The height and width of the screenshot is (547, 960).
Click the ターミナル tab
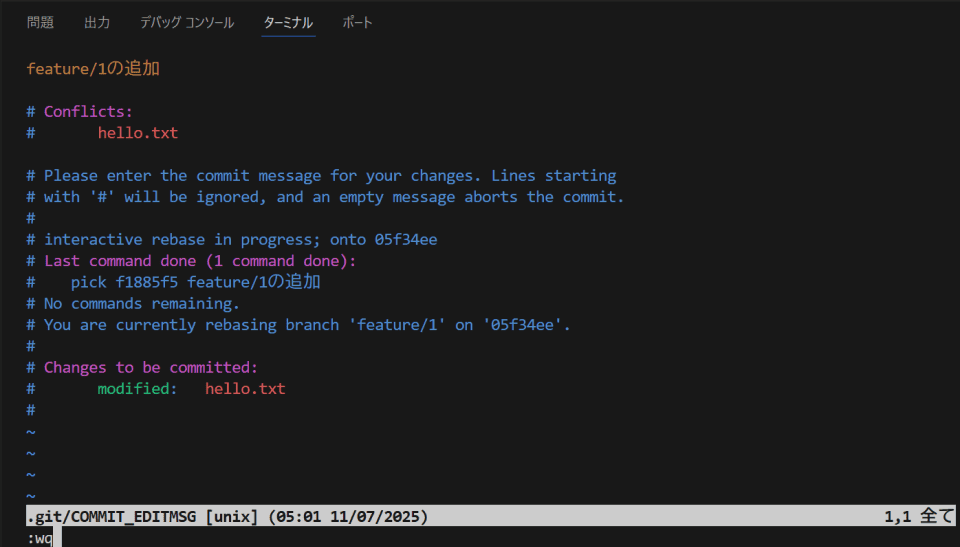(288, 23)
